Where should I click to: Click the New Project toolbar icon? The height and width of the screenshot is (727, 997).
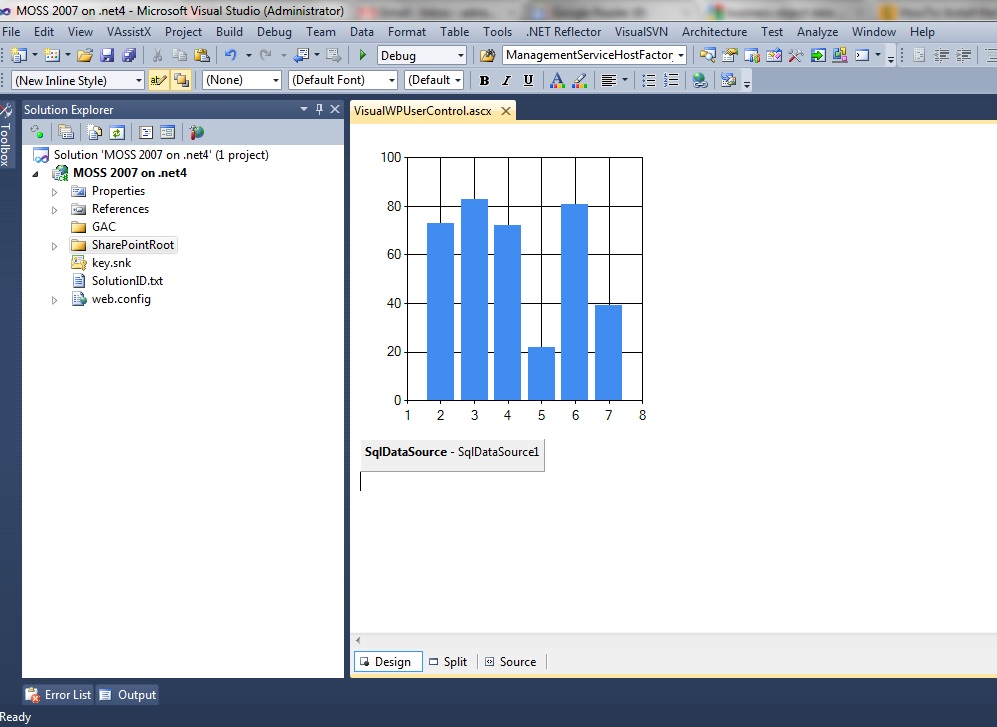[19, 55]
